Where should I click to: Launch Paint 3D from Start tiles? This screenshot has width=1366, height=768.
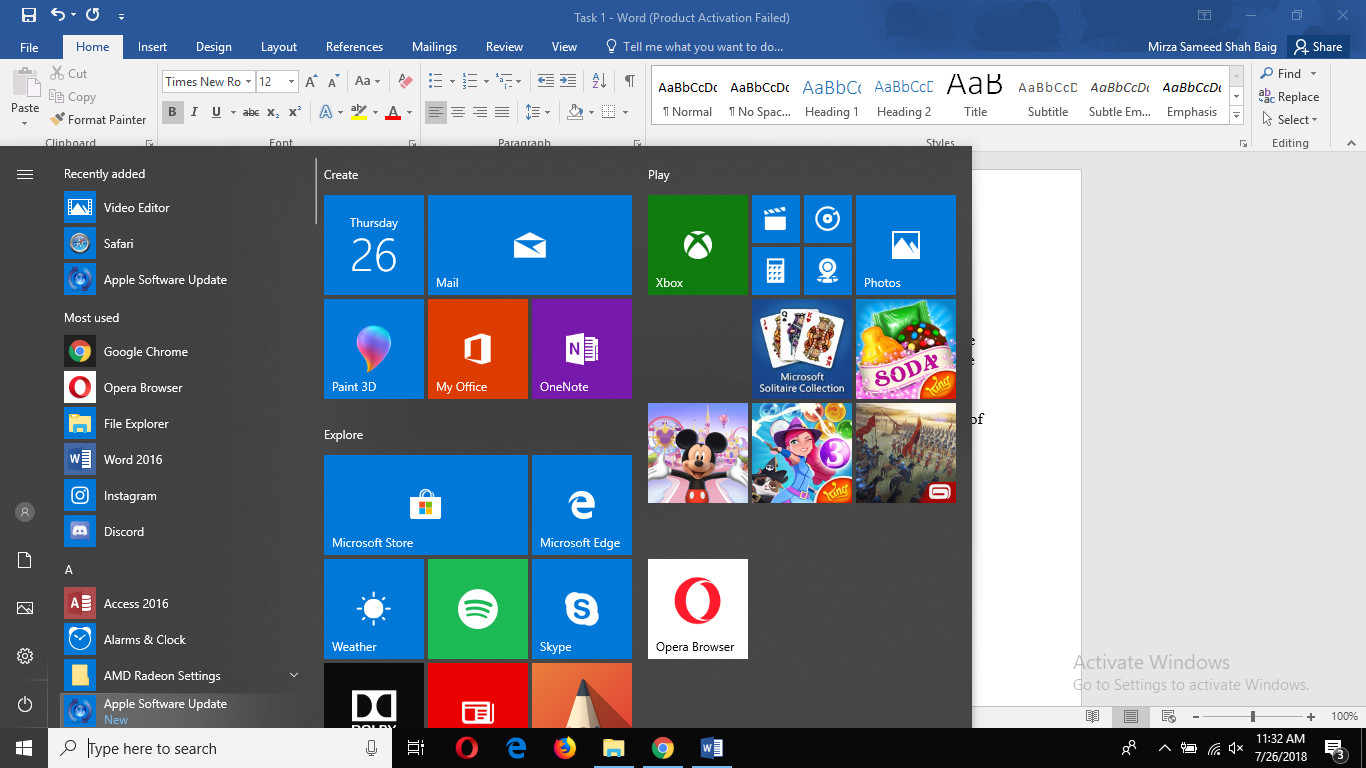coord(373,349)
